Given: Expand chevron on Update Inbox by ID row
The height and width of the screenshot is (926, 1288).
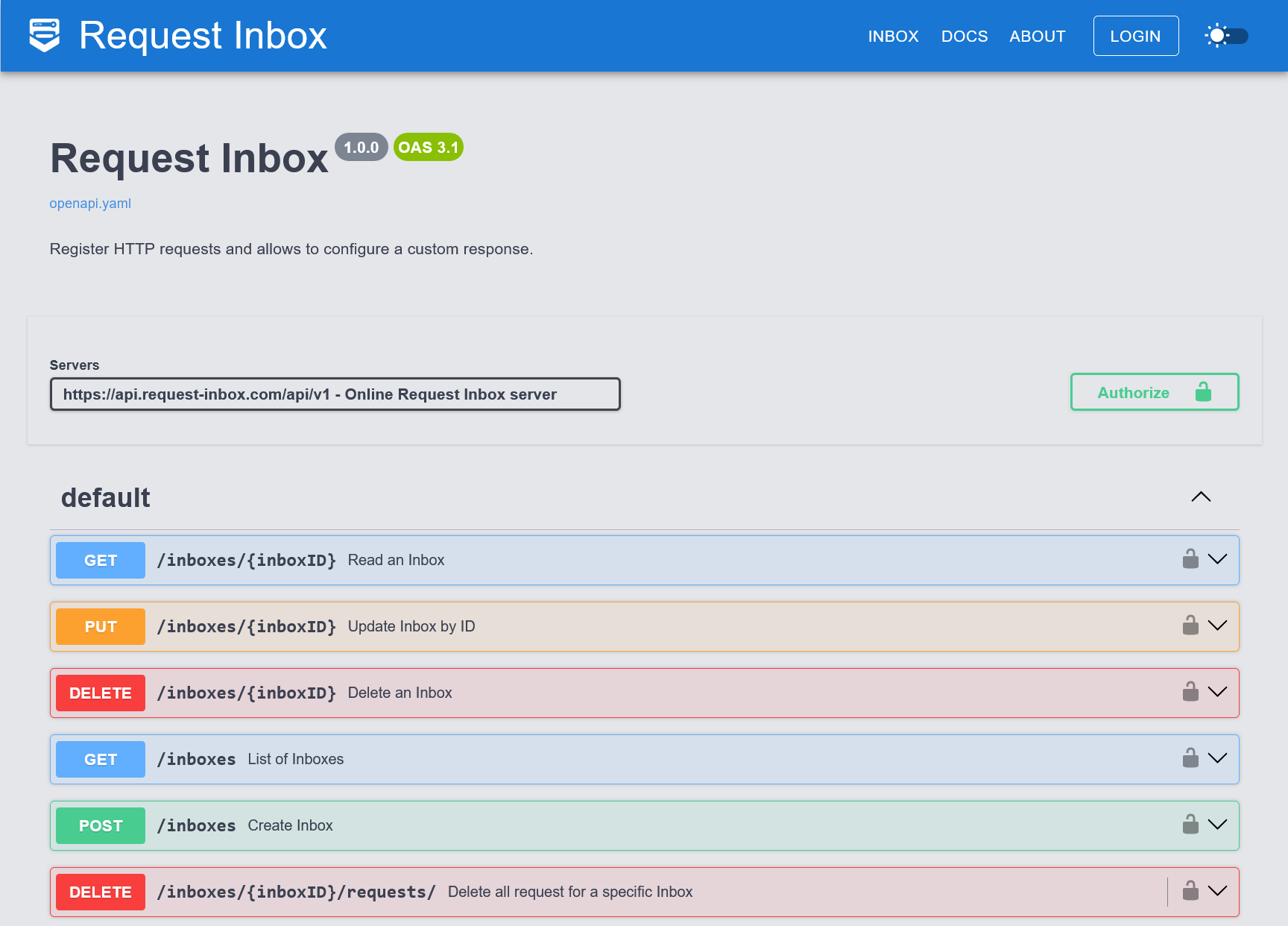Looking at the screenshot, I should pyautogui.click(x=1217, y=626).
